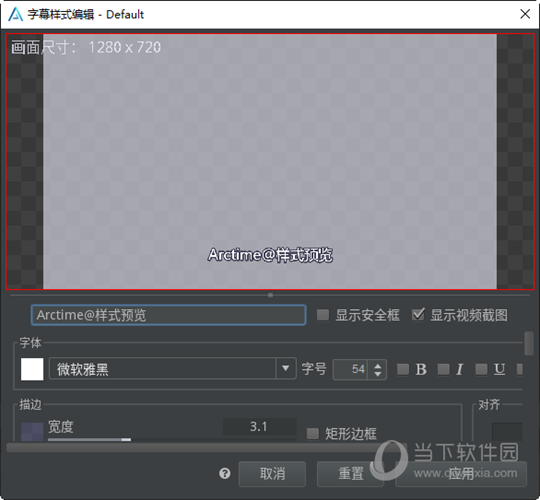Click the subtitle preview text in canvas
The width and height of the screenshot is (540, 500).
tap(270, 255)
